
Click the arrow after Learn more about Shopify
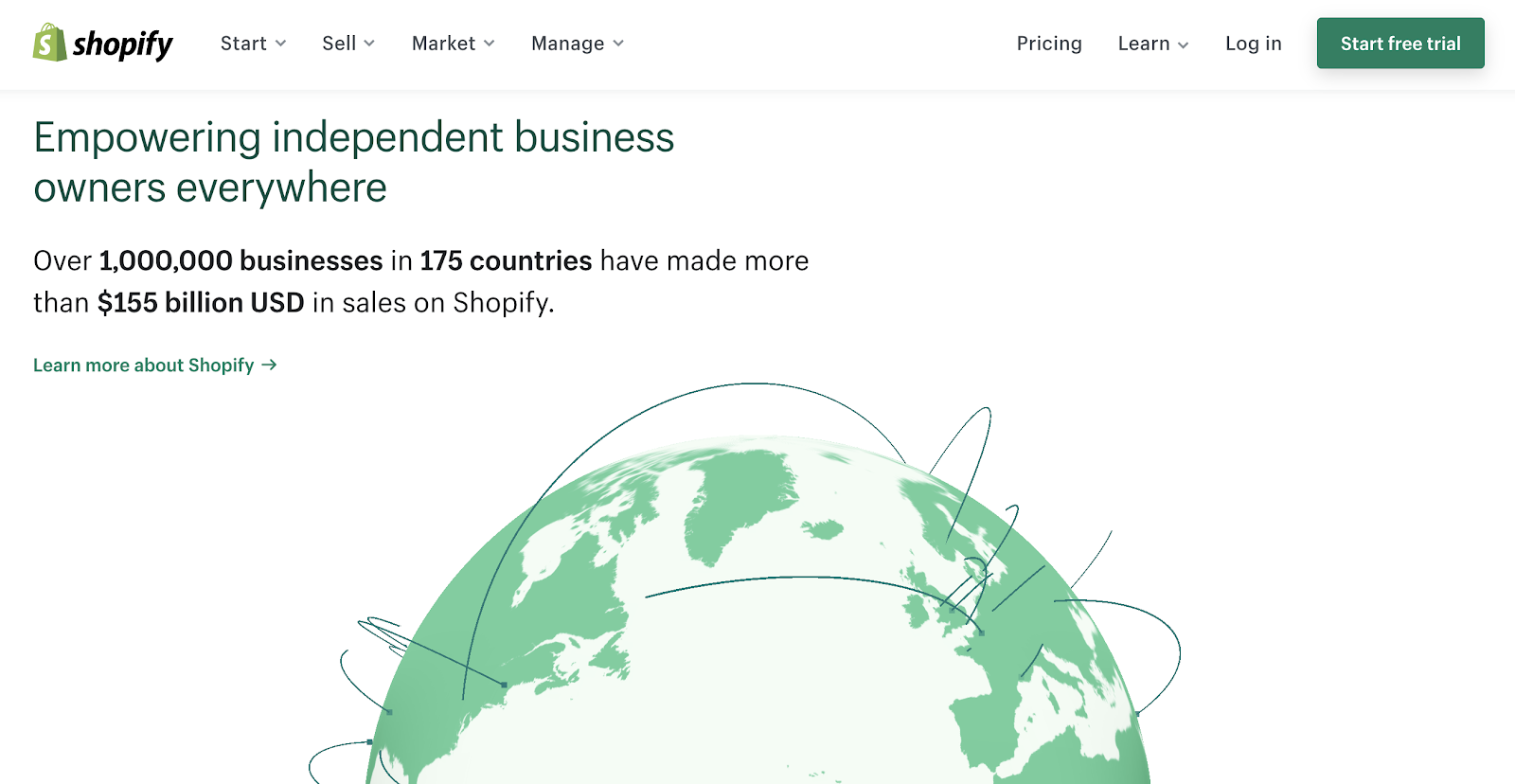click(269, 365)
